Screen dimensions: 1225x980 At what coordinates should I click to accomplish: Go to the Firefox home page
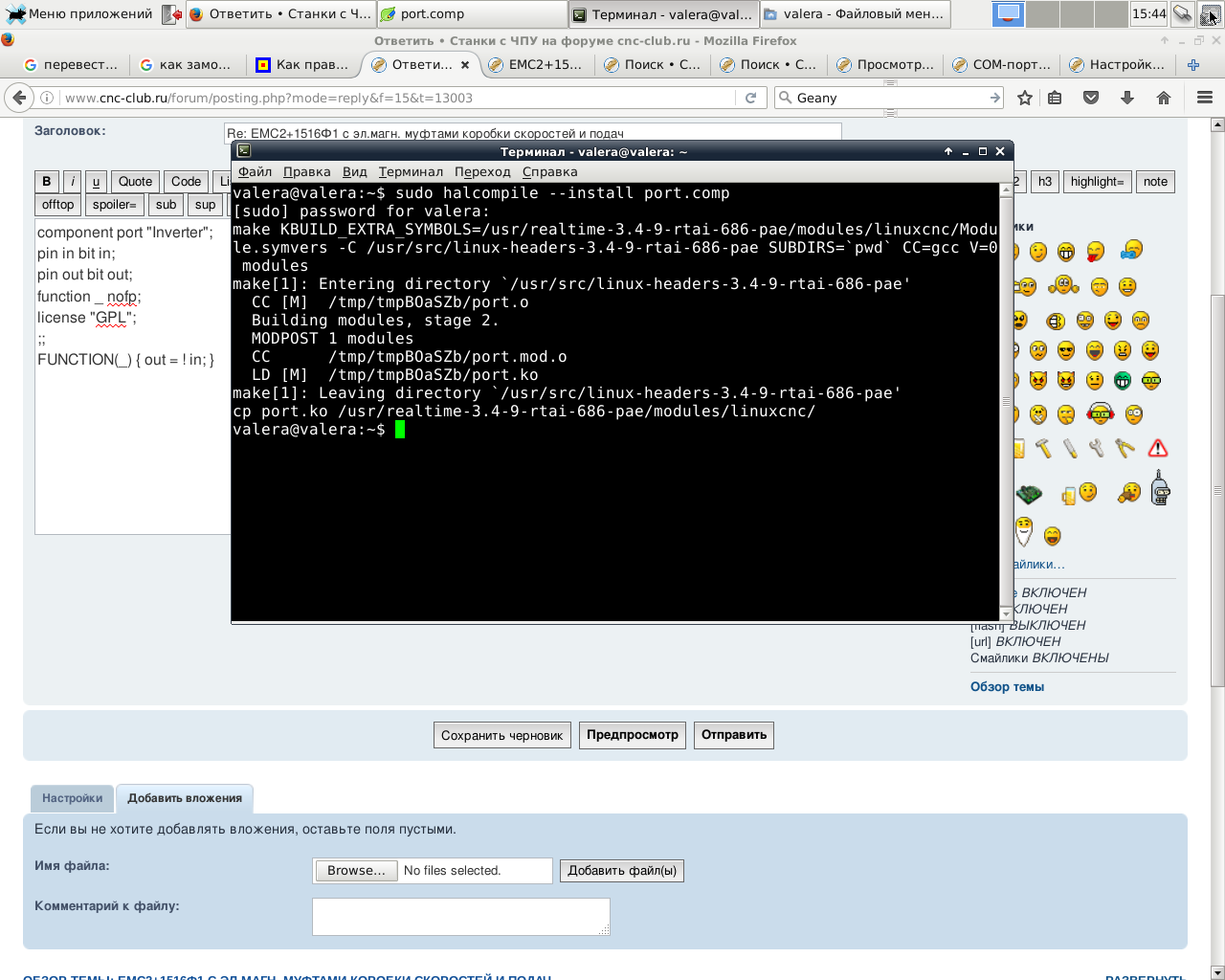coord(1164,98)
